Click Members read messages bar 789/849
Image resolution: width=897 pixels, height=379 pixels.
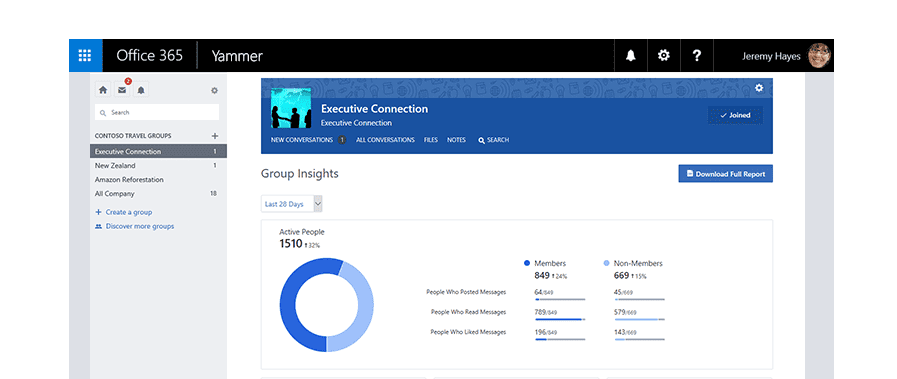tap(560, 320)
